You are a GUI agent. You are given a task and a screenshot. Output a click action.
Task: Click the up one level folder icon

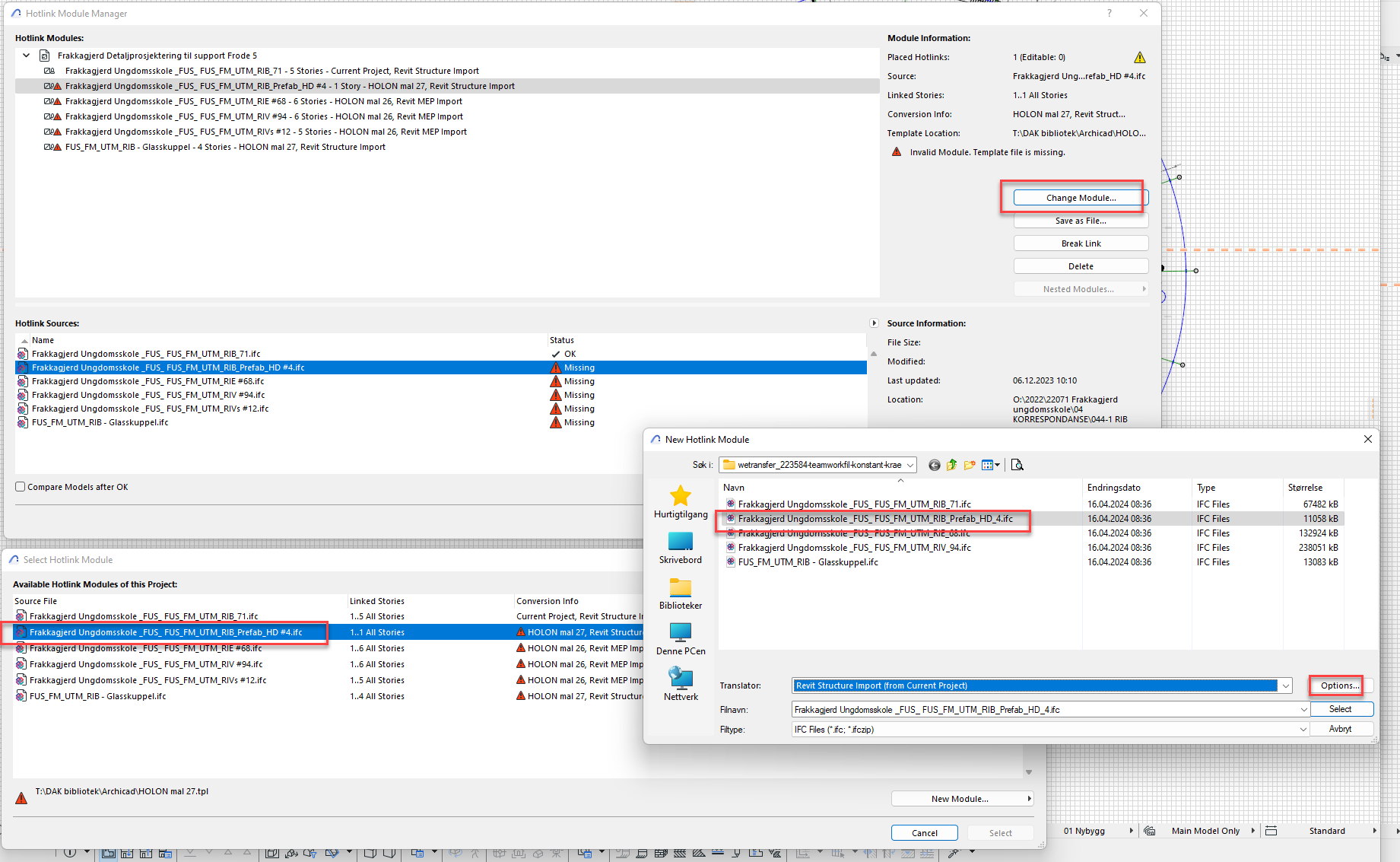pyautogui.click(x=951, y=465)
